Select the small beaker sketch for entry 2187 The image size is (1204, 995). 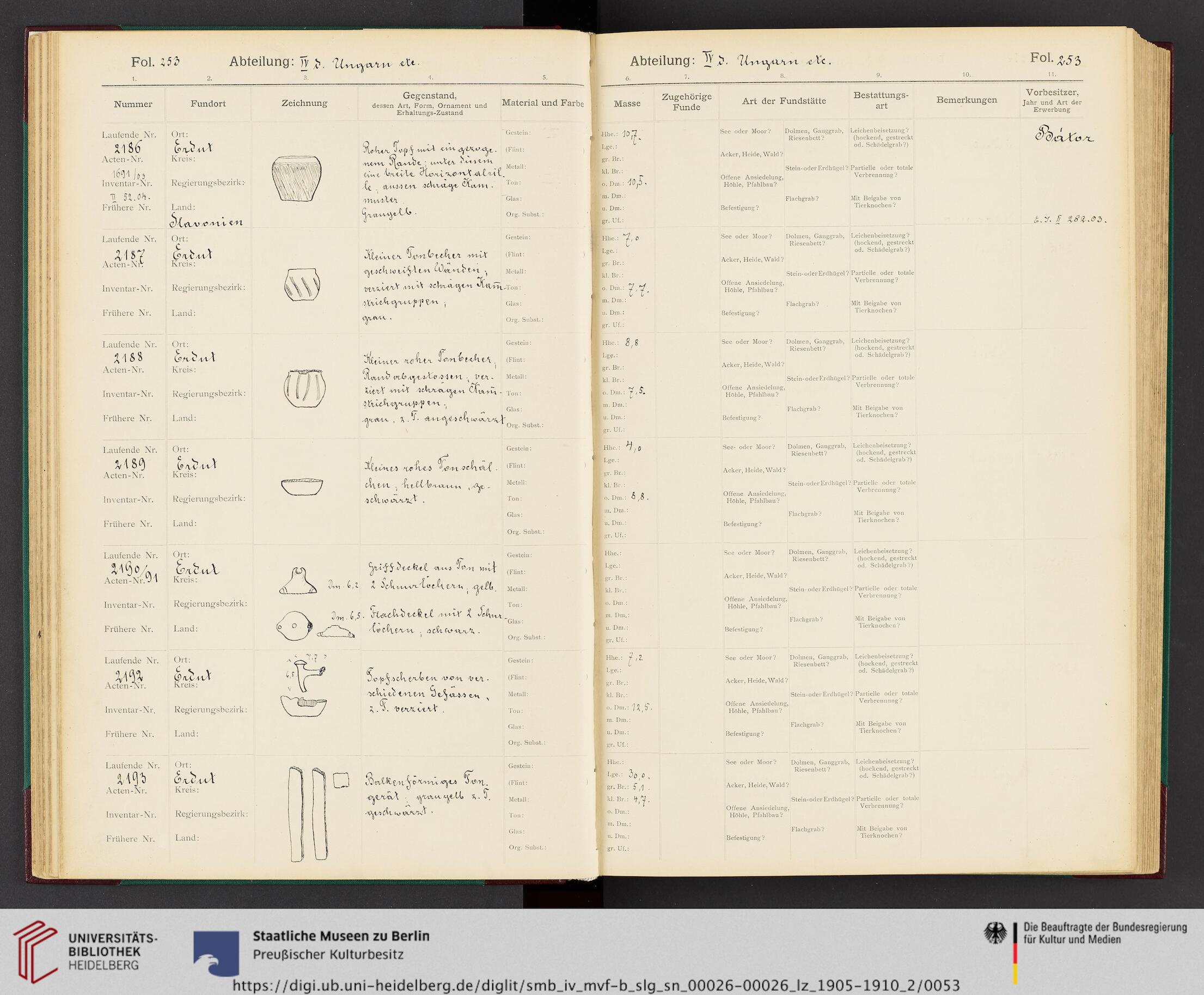tap(302, 284)
